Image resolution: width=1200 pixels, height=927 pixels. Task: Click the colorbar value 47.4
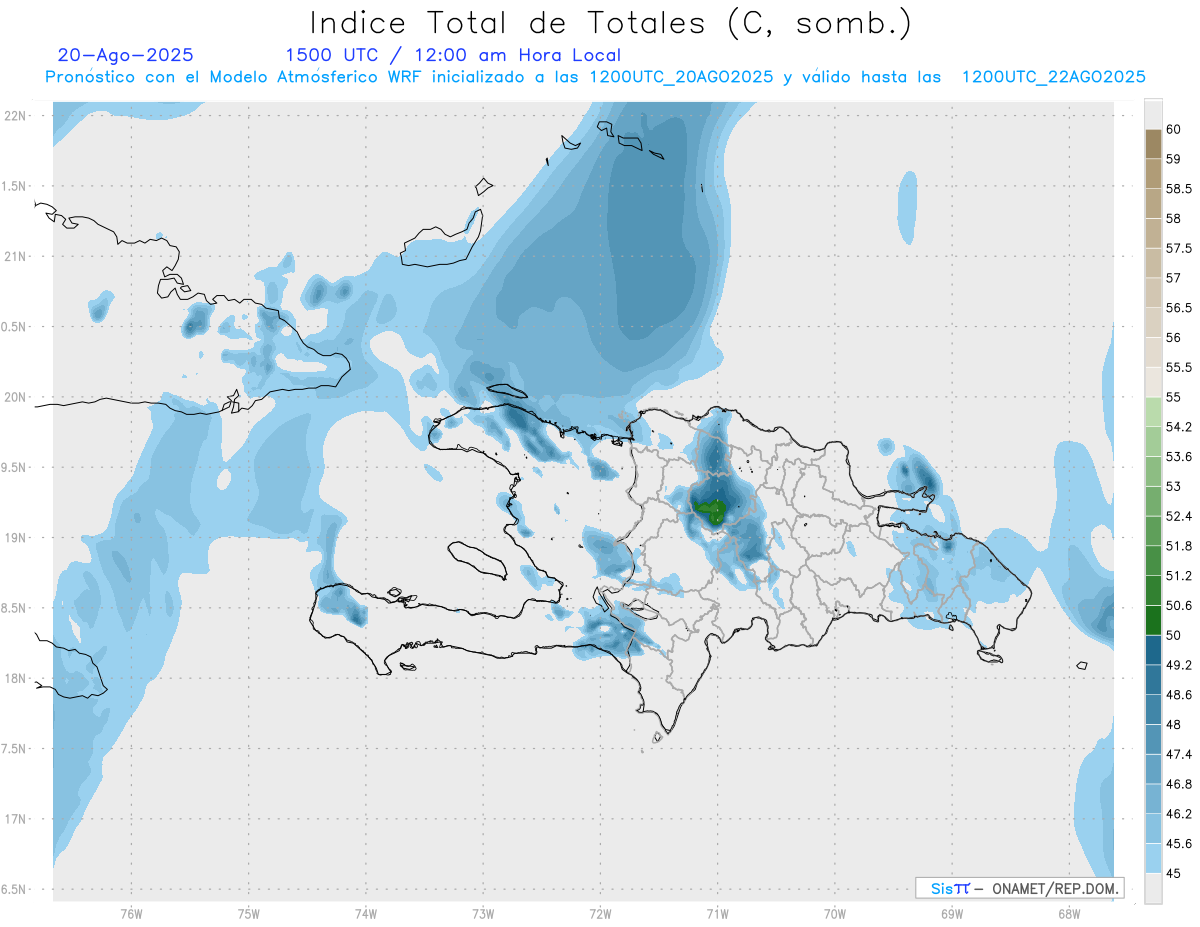tap(1179, 754)
